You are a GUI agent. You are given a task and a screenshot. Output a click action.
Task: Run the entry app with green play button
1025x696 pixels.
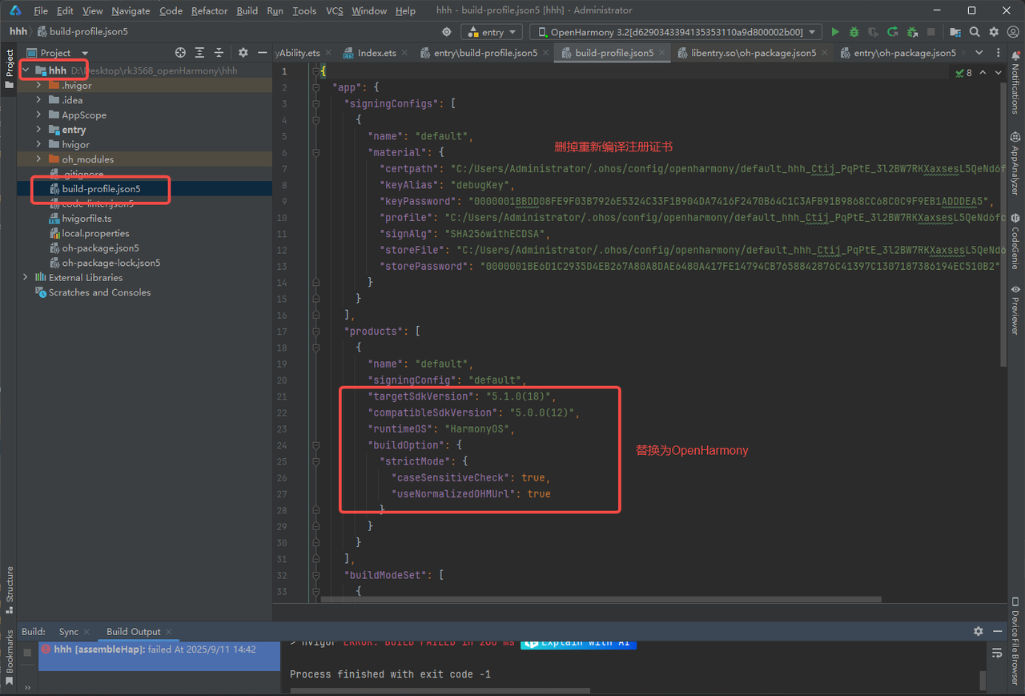(836, 32)
